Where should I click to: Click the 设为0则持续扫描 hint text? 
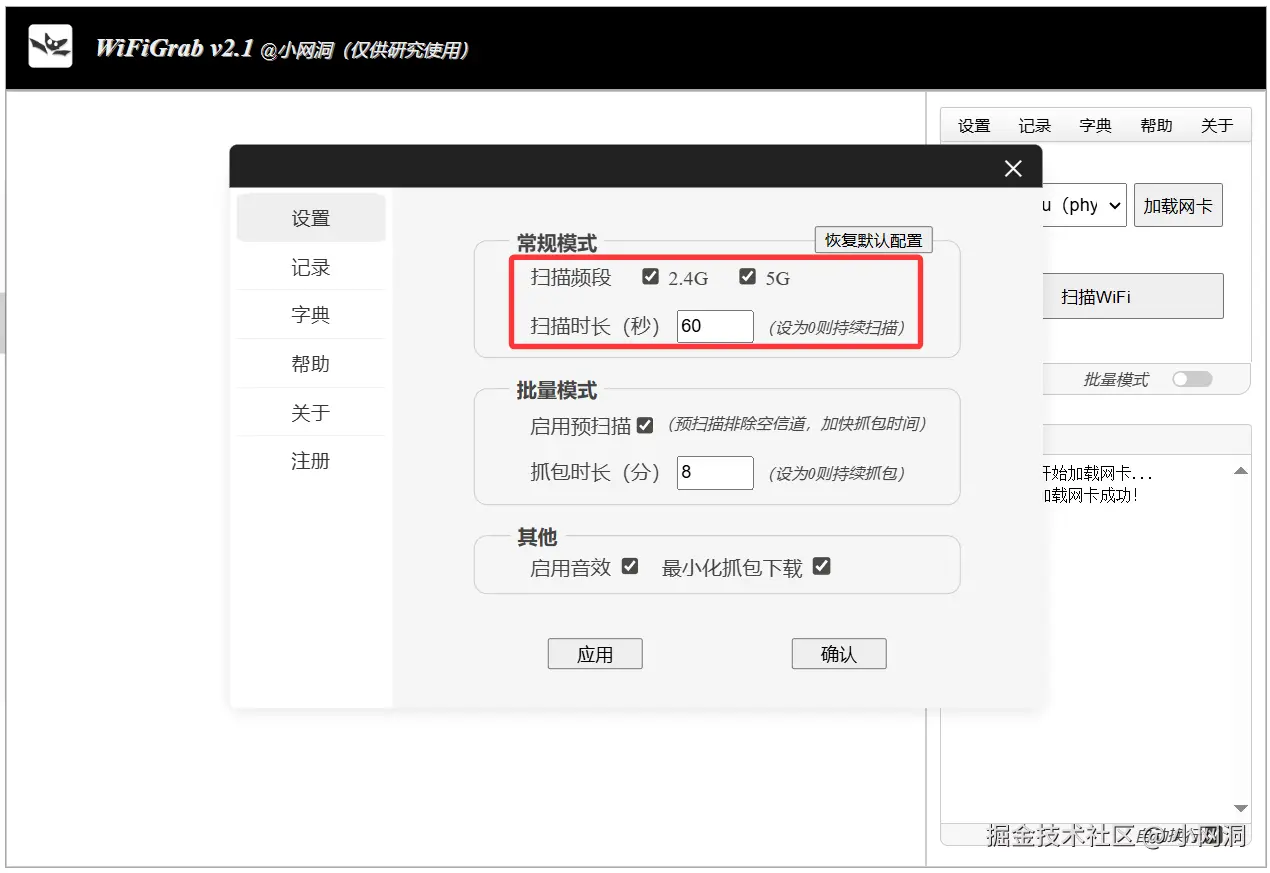(x=837, y=327)
